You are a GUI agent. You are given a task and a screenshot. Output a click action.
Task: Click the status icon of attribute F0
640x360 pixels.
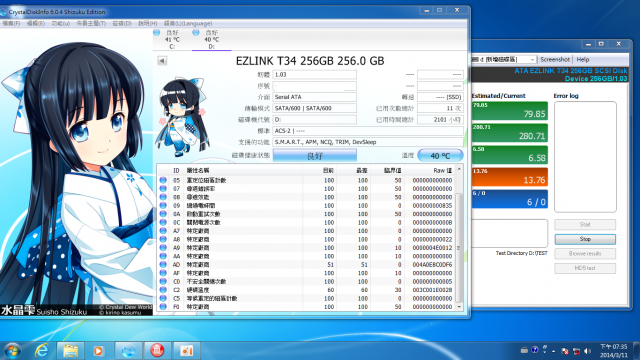[x=163, y=307]
